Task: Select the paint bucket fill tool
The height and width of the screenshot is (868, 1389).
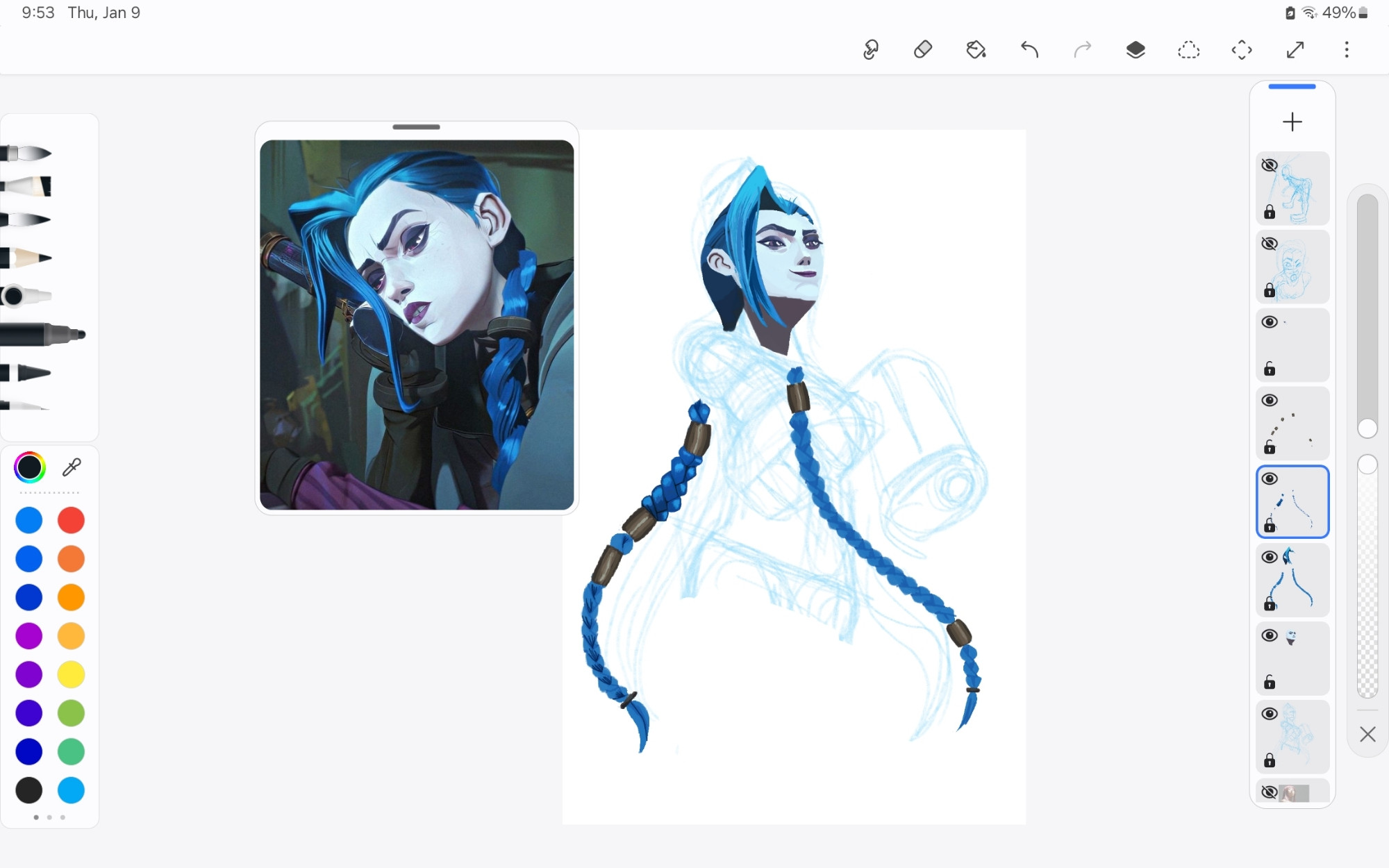Action: click(x=976, y=50)
